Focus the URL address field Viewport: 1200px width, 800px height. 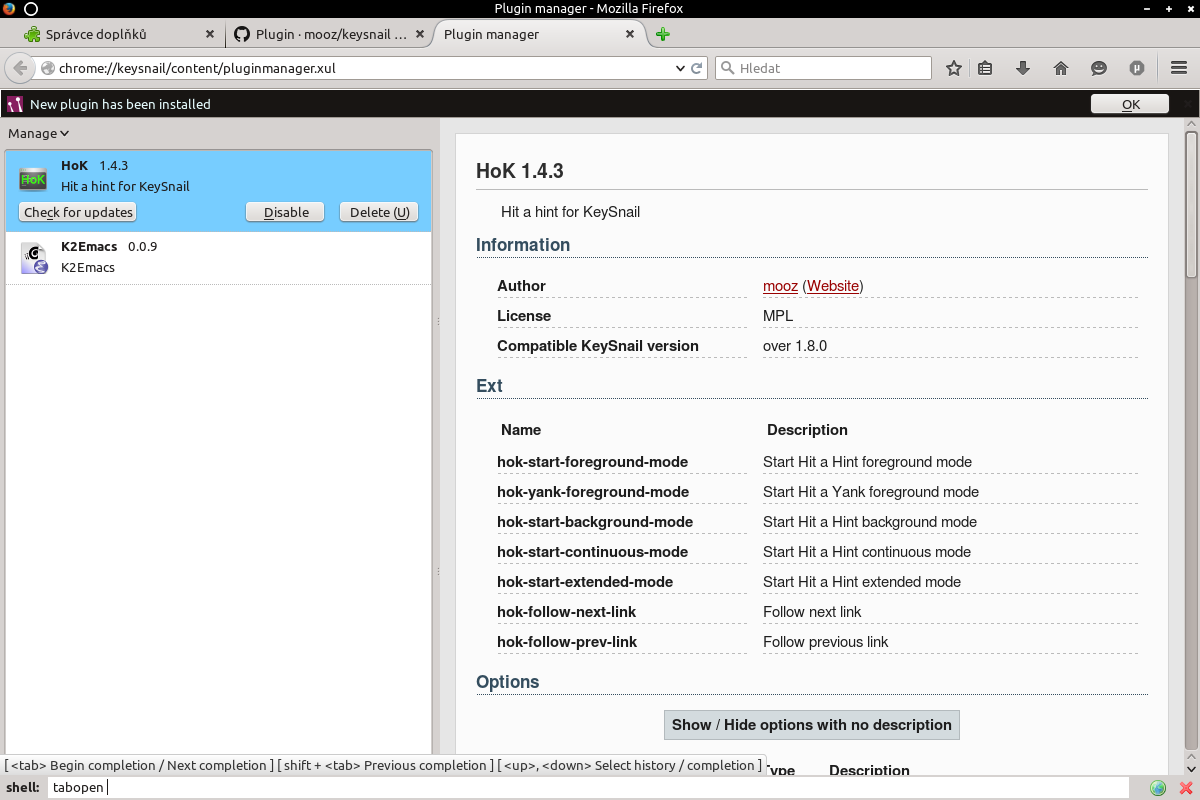point(365,68)
